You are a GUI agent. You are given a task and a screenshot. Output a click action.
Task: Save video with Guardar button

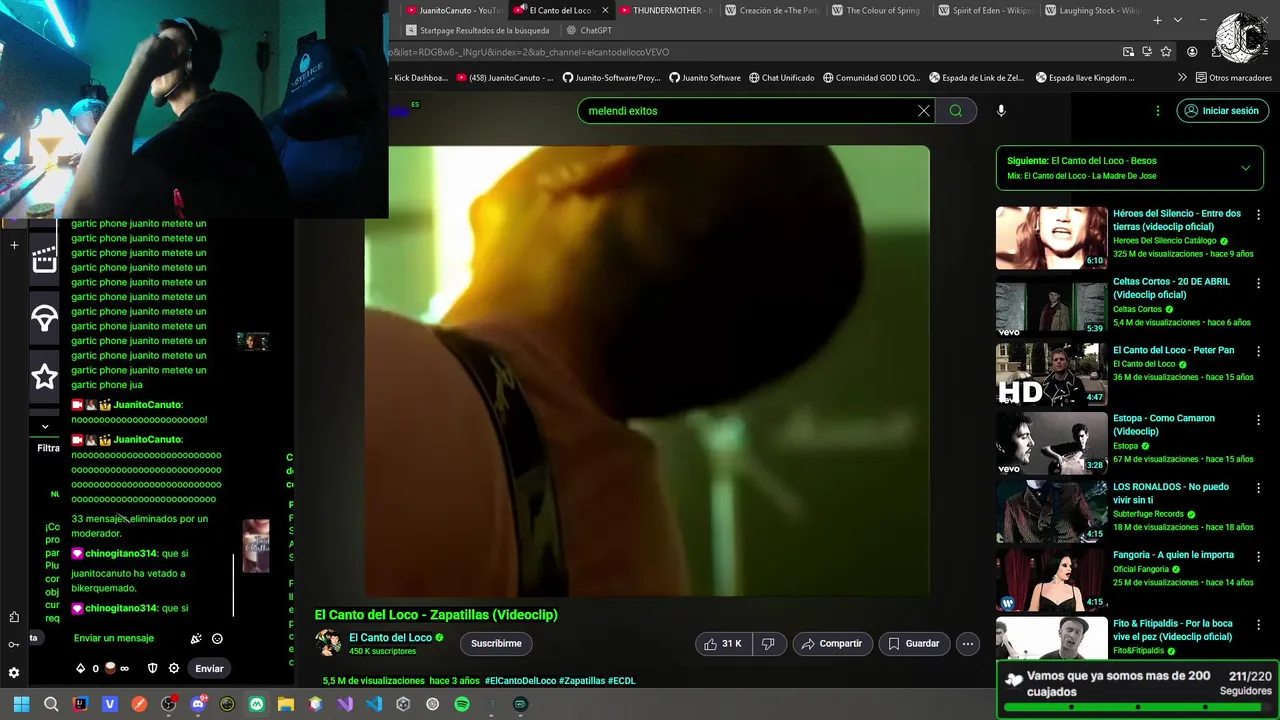pos(914,644)
